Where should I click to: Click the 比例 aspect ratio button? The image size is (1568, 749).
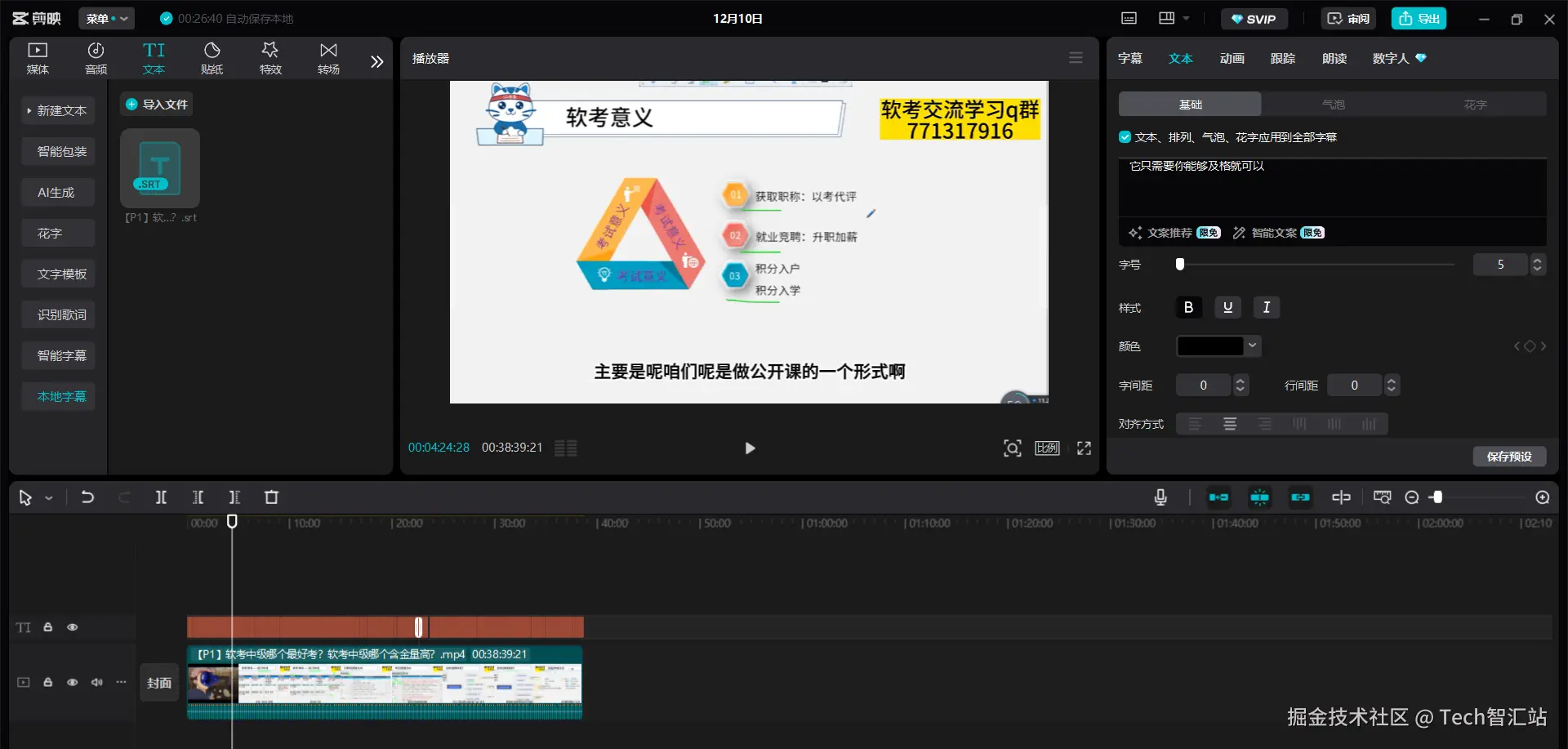[1047, 448]
